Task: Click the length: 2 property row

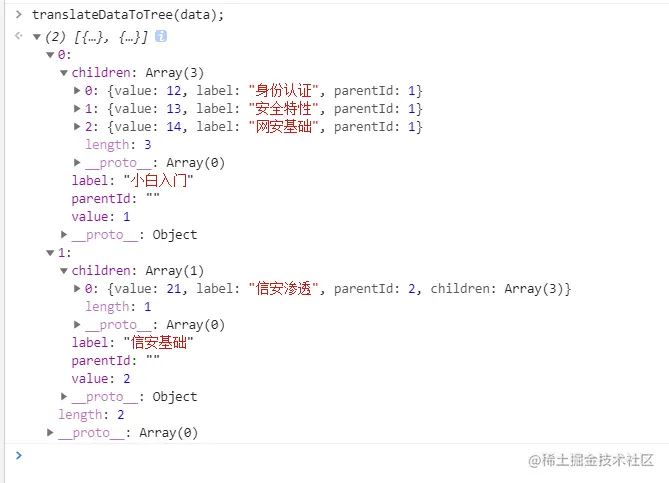Action: click(91, 414)
